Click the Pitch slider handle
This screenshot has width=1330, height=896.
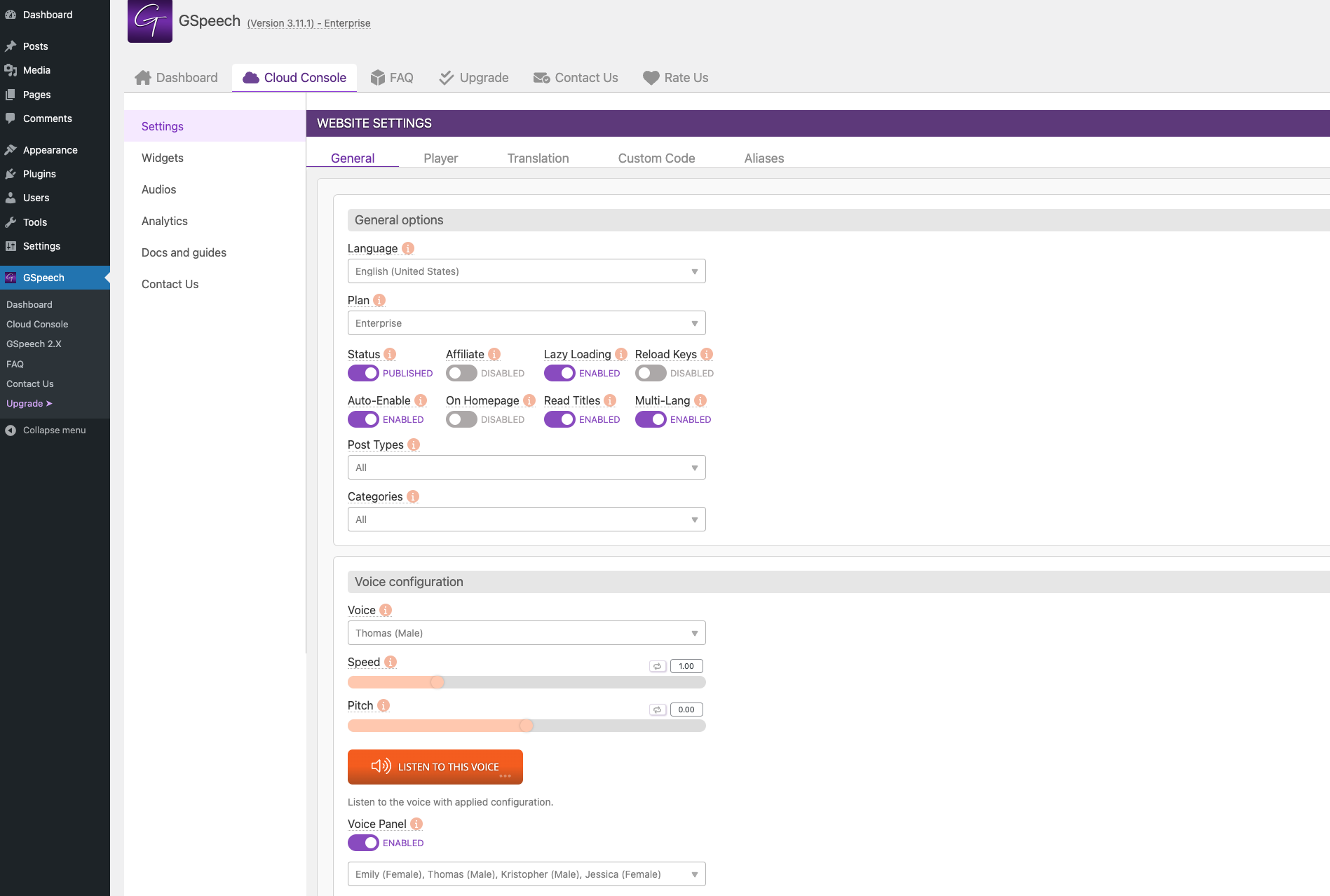tap(527, 726)
